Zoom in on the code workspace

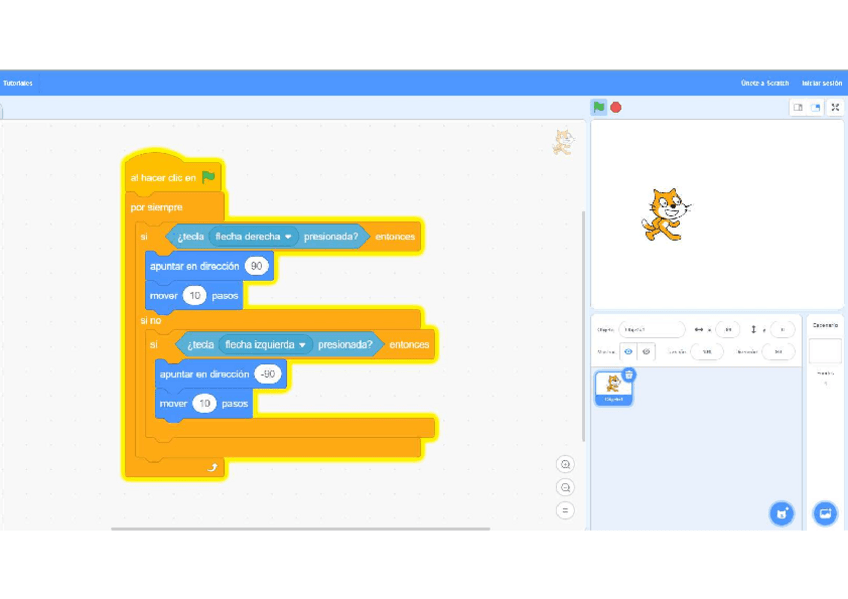point(565,464)
